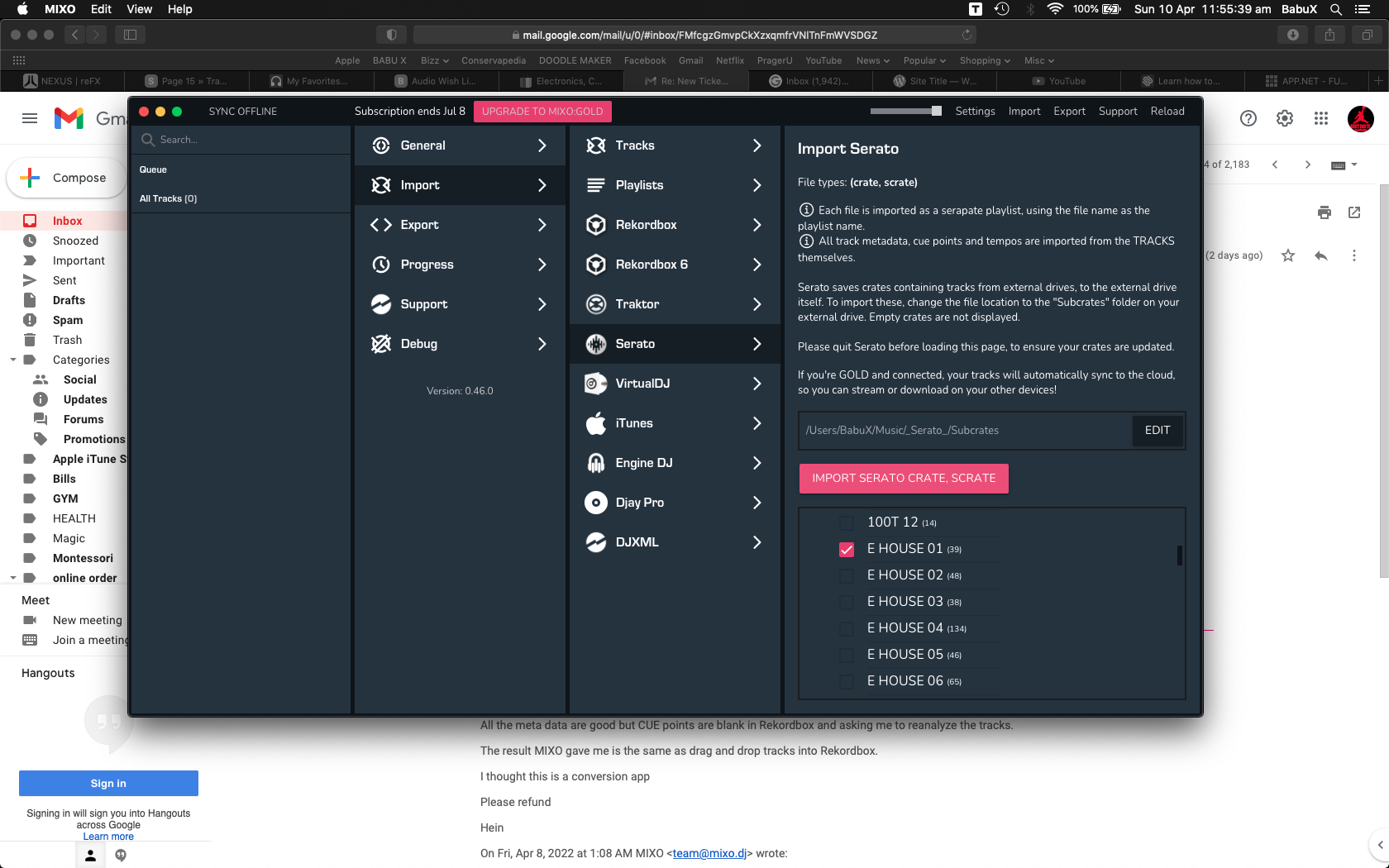Click the Upgrade to MIXO:GOLD button
The height and width of the screenshot is (868, 1389).
542,112
